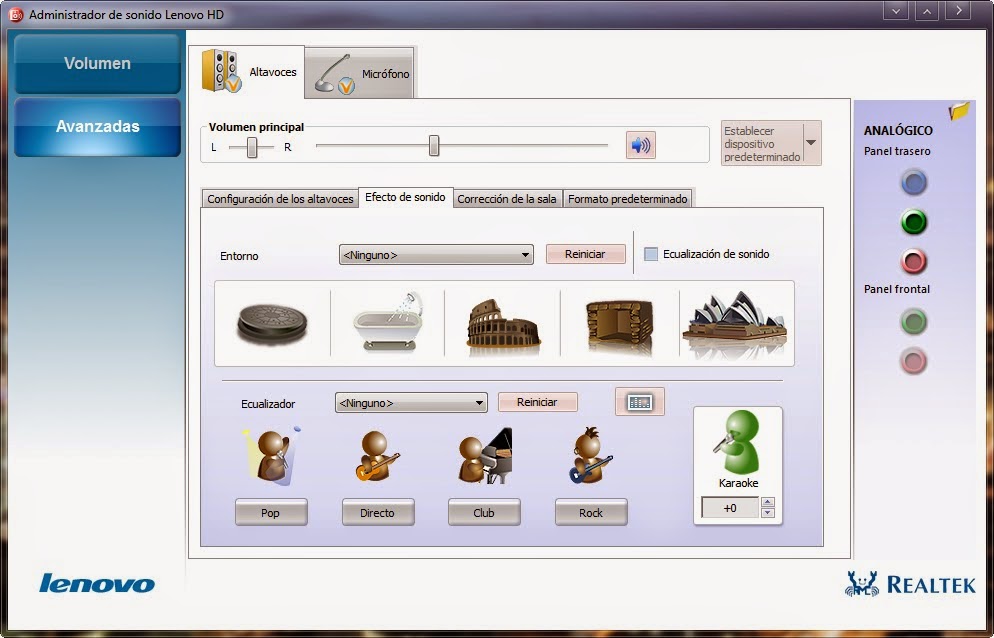Enable Ecualización de sonido checkbox

coord(650,254)
